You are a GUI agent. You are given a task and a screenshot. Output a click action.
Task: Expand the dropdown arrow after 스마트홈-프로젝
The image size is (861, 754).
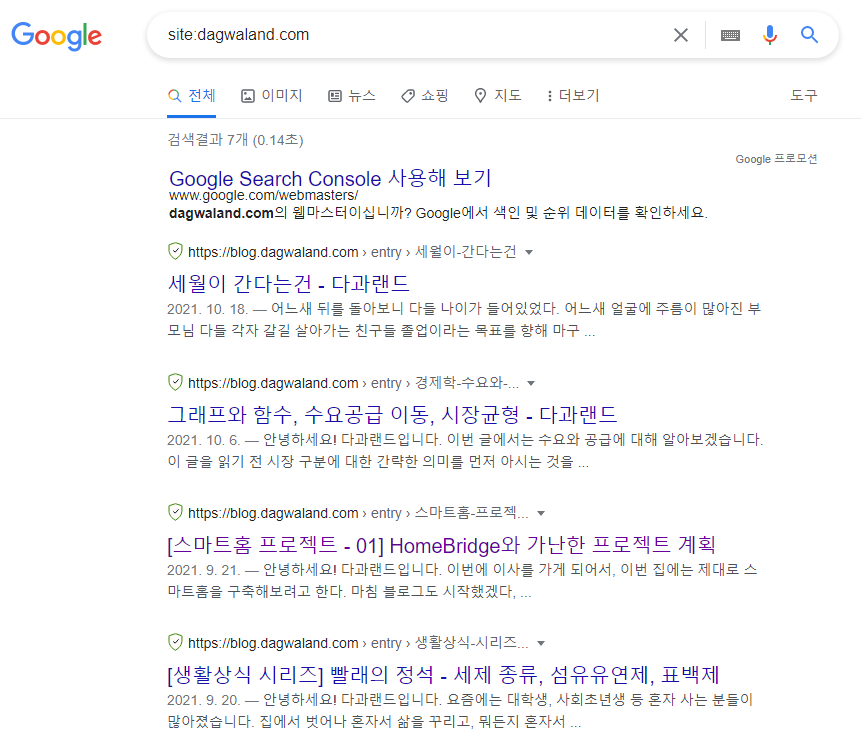coord(541,513)
